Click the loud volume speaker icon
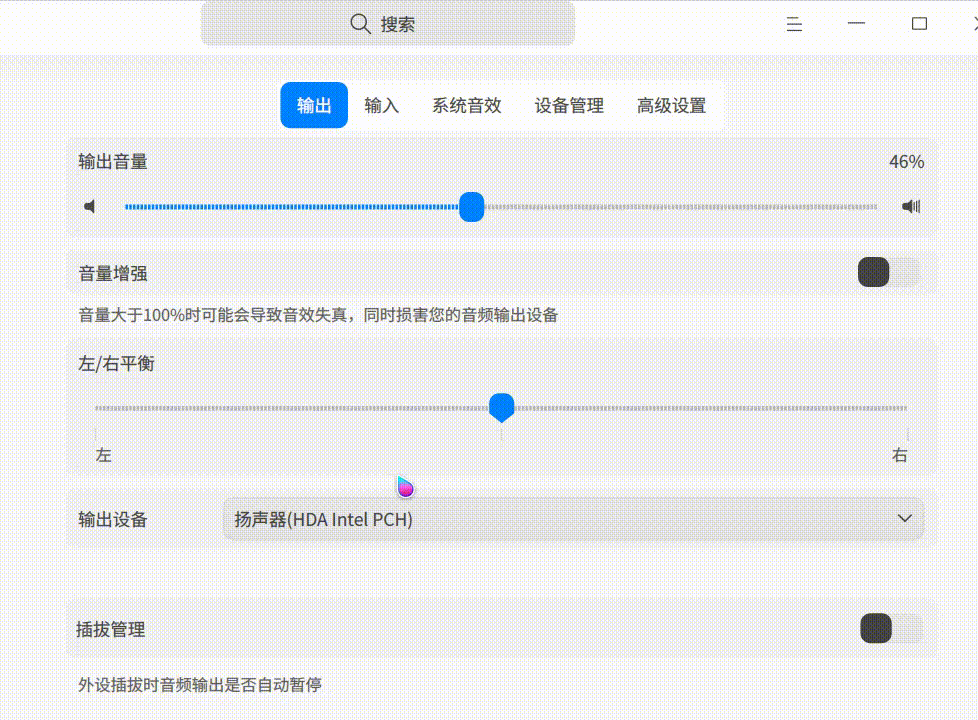This screenshot has width=978, height=720. (x=911, y=207)
